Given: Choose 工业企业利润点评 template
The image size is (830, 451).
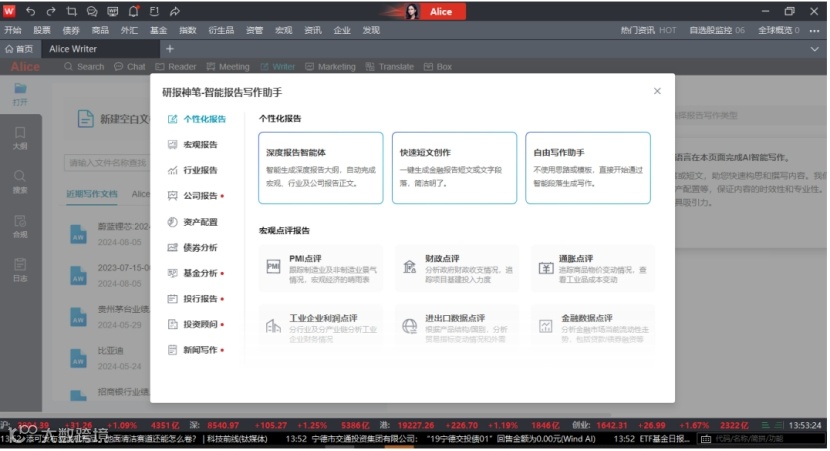Looking at the screenshot, I should (x=320, y=327).
